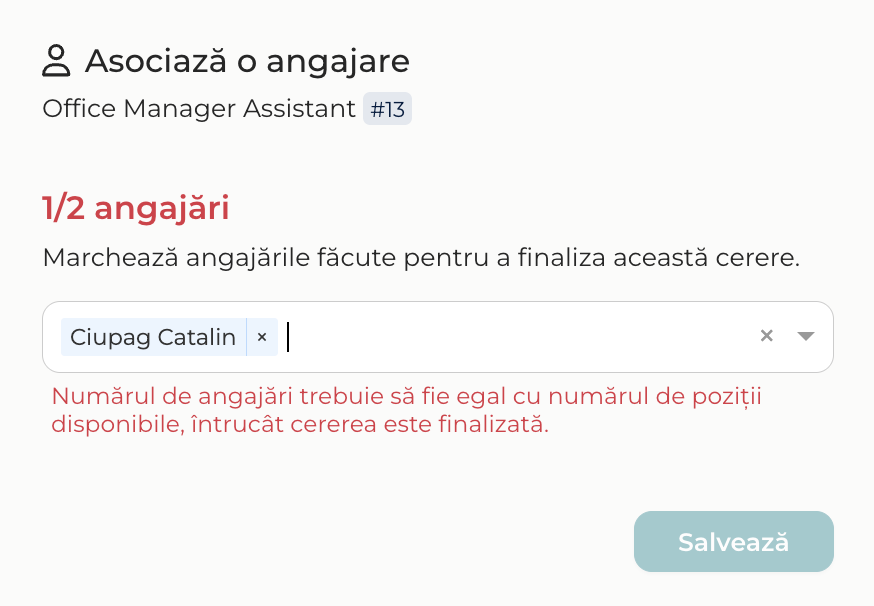The height and width of the screenshot is (606, 874).
Task: Save the hire association
Action: pos(734,541)
